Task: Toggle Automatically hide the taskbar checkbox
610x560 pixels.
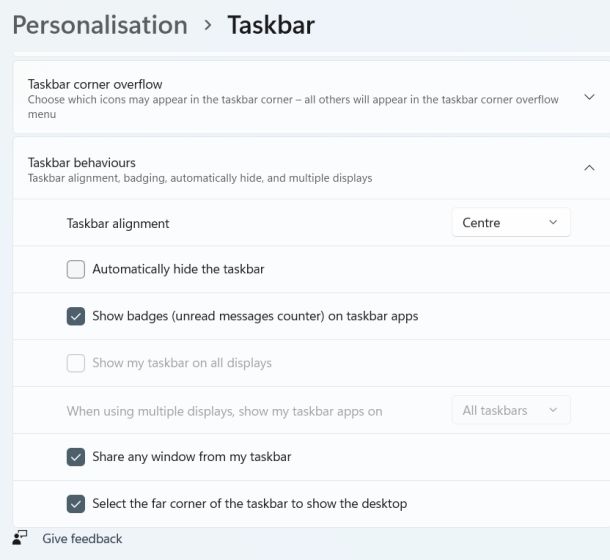Action: pyautogui.click(x=76, y=269)
